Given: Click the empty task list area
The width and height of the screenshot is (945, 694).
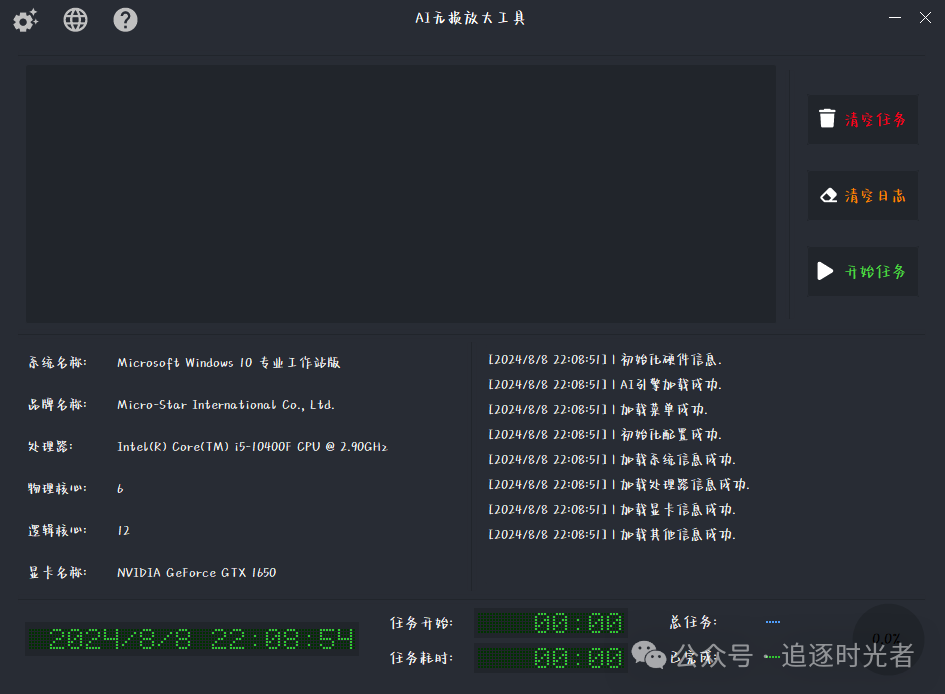Looking at the screenshot, I should (401, 194).
